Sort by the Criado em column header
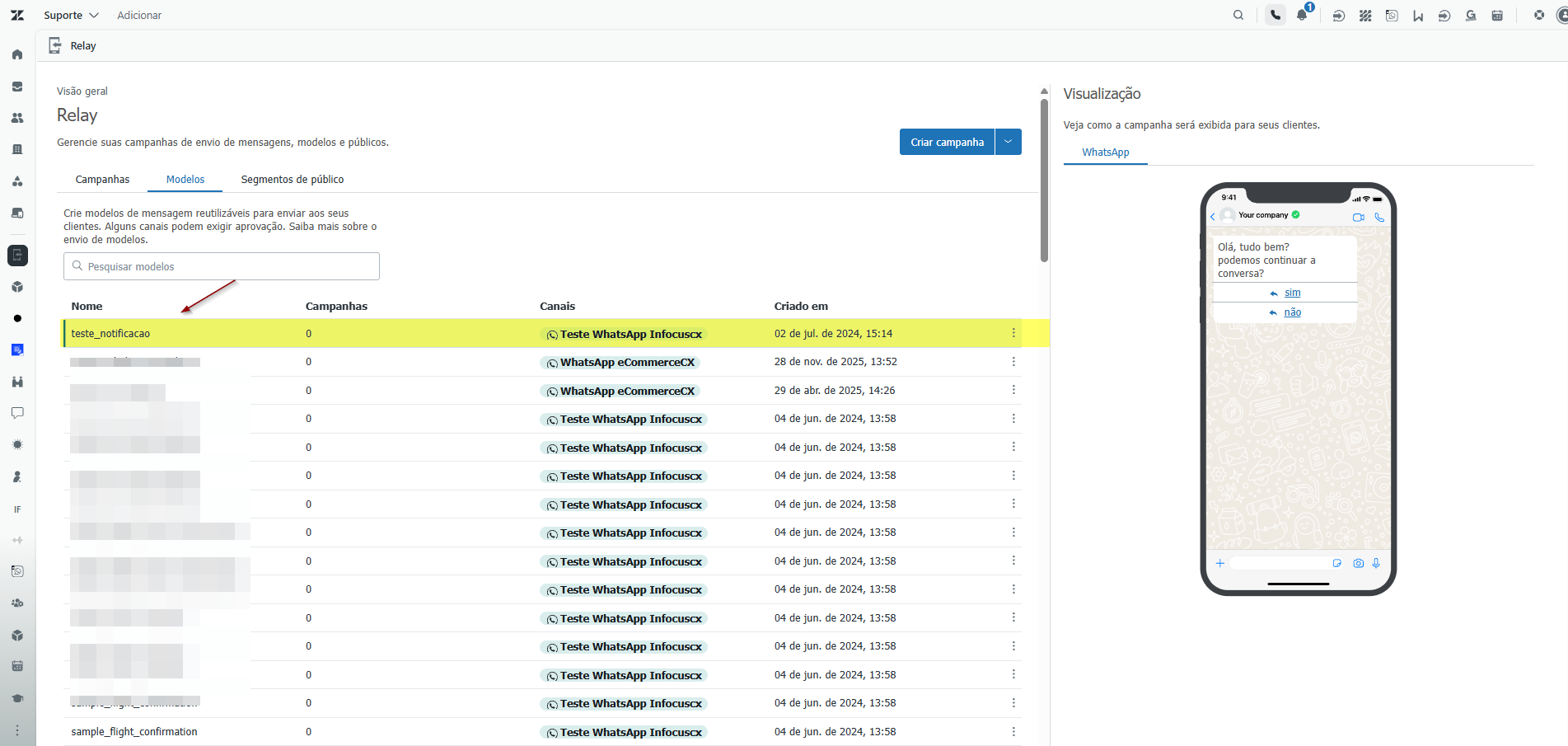The height and width of the screenshot is (746, 1568). coord(801,306)
